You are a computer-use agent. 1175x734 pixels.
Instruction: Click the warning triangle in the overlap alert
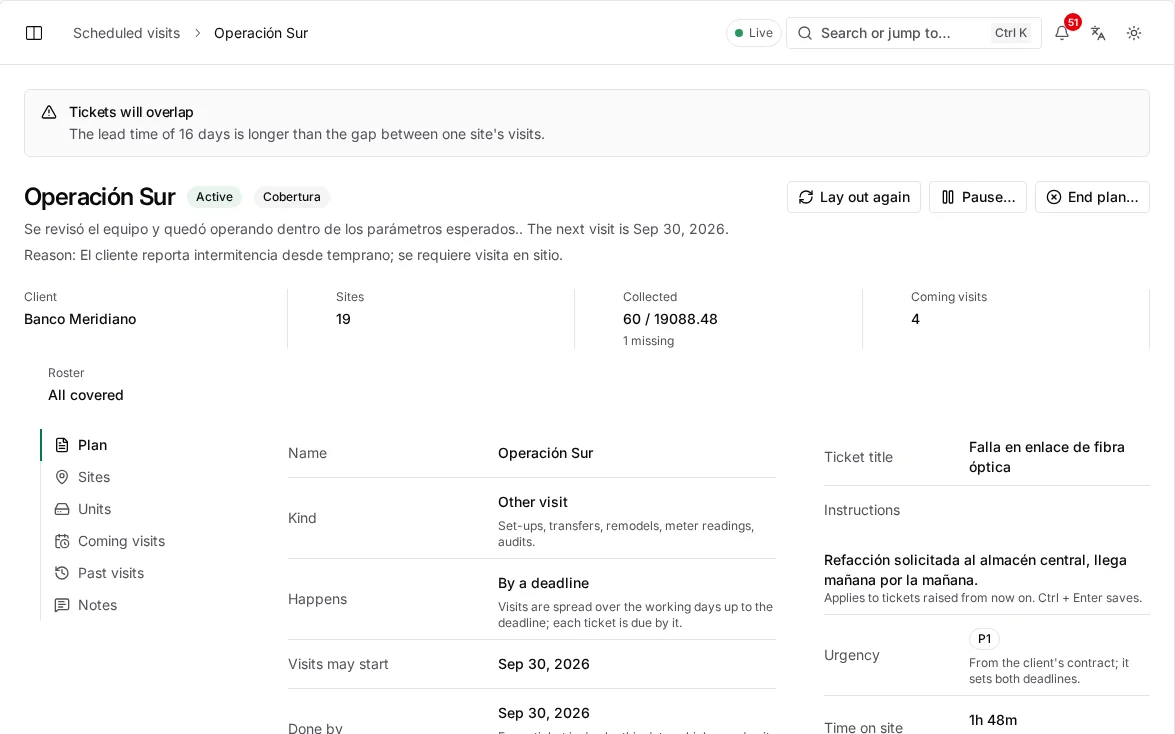tap(49, 112)
